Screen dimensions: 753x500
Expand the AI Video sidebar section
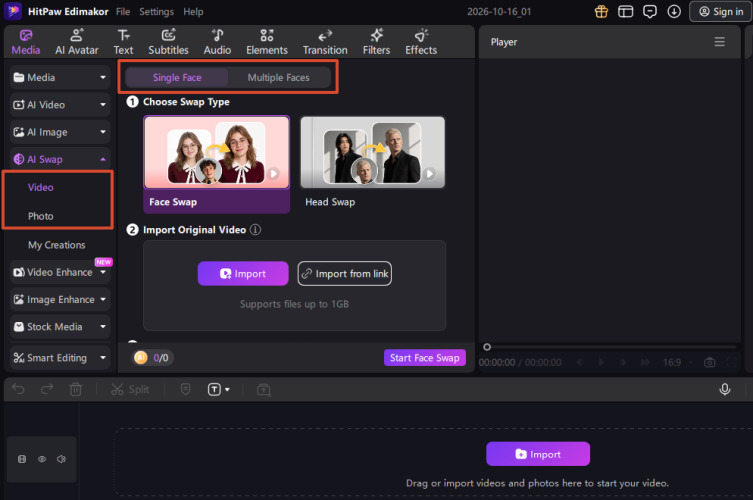pyautogui.click(x=60, y=105)
